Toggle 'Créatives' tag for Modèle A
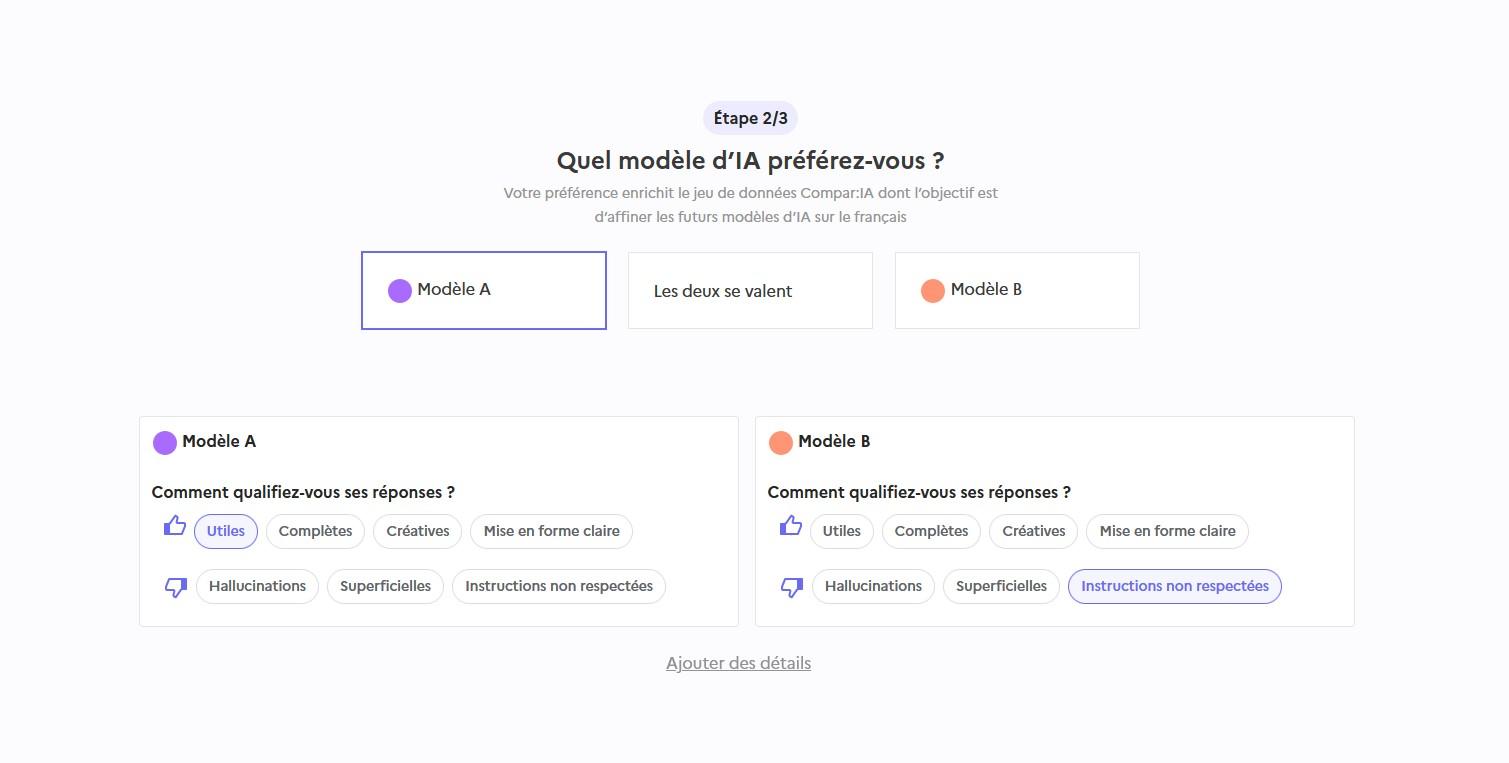Viewport: 1509px width, 763px height. (418, 531)
